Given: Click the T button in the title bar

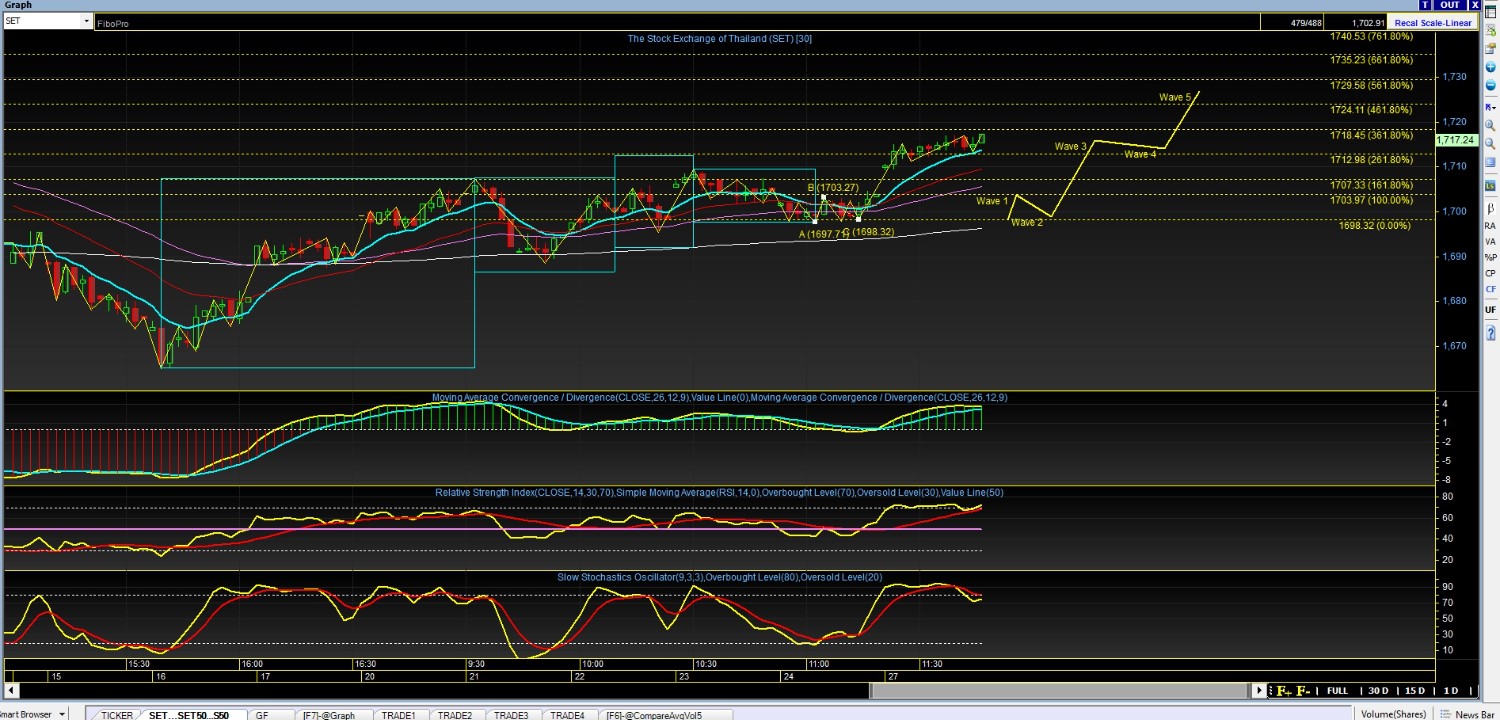Looking at the screenshot, I should [1425, 5].
